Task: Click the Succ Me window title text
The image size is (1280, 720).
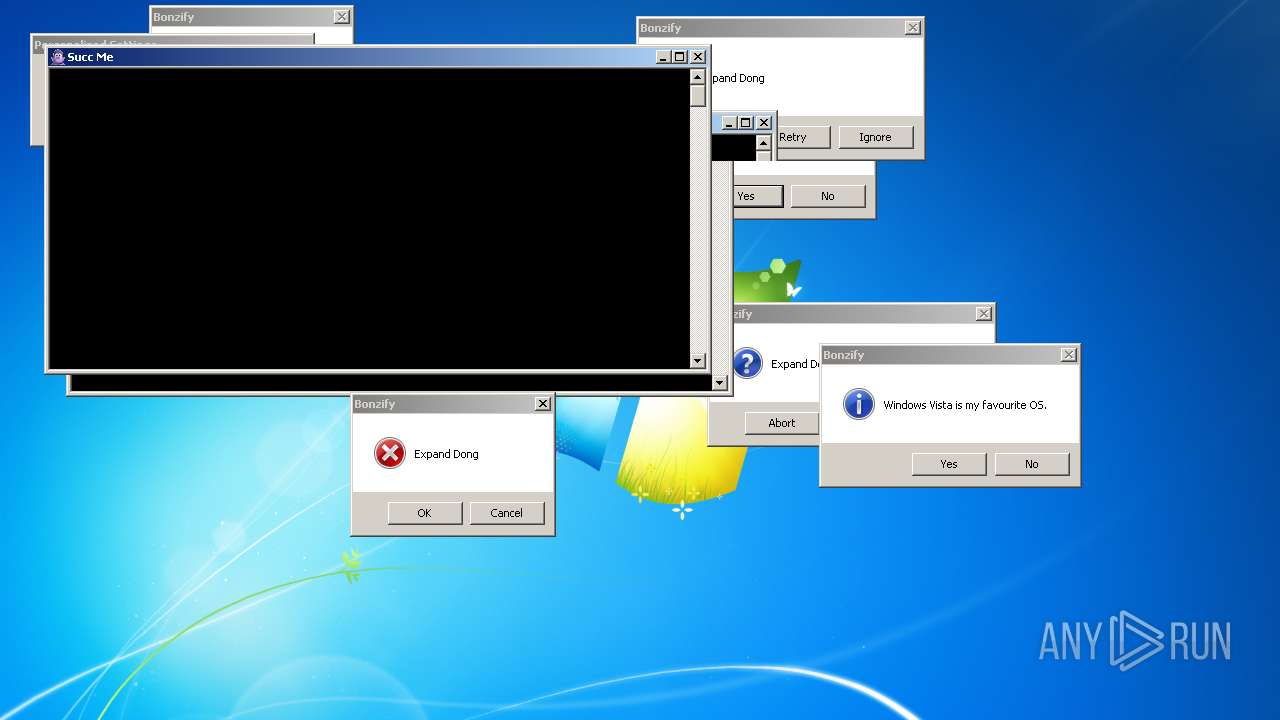Action: point(90,57)
